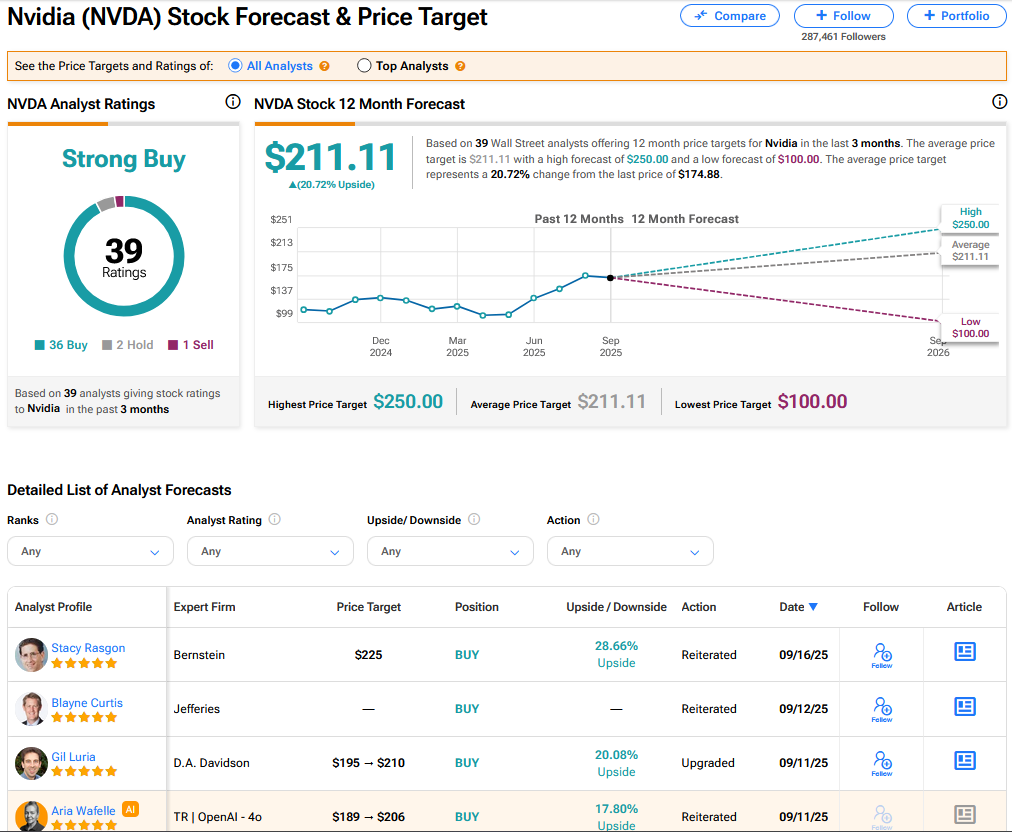Click the Price Target column header

(369, 607)
